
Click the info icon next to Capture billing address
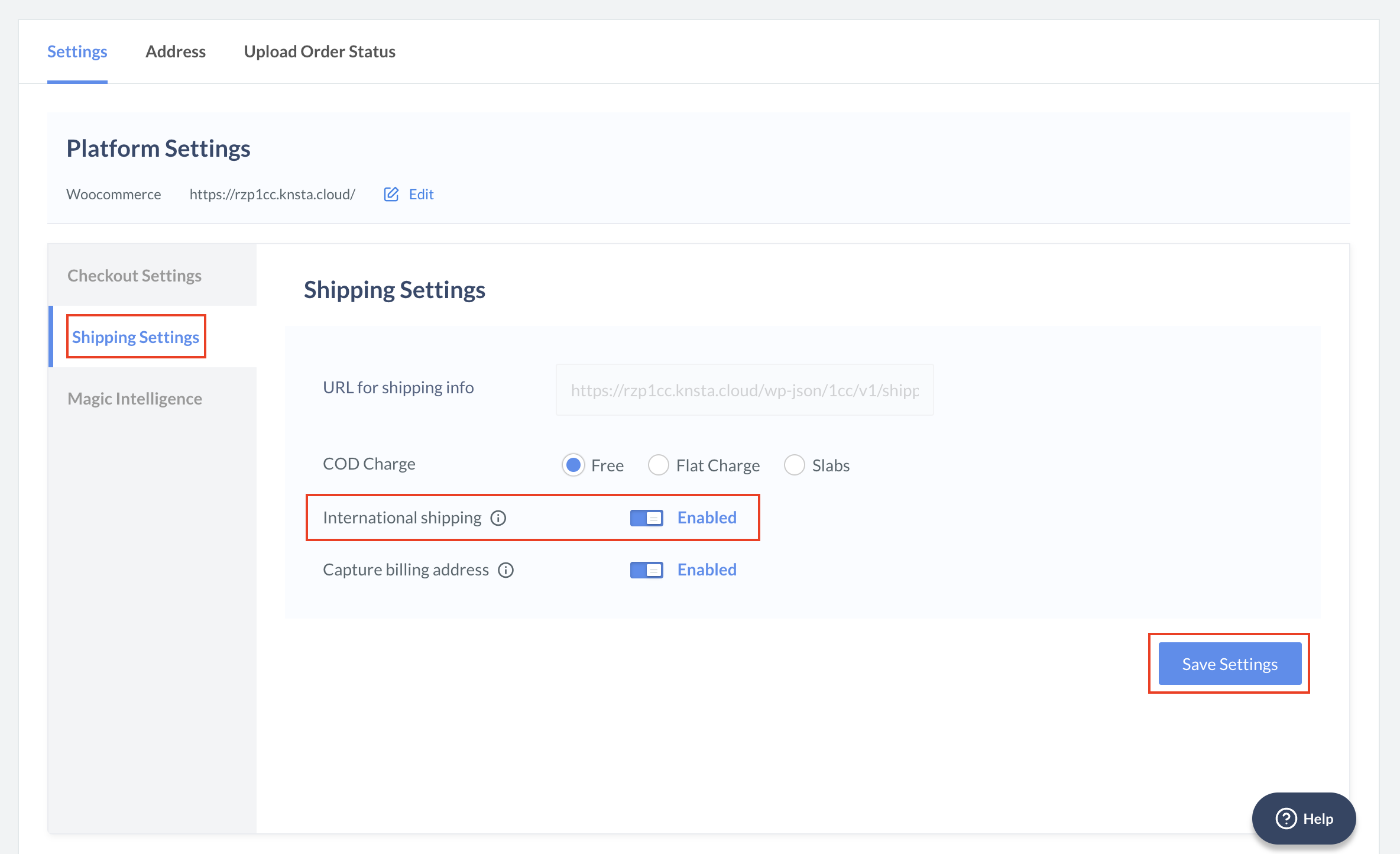click(x=510, y=570)
